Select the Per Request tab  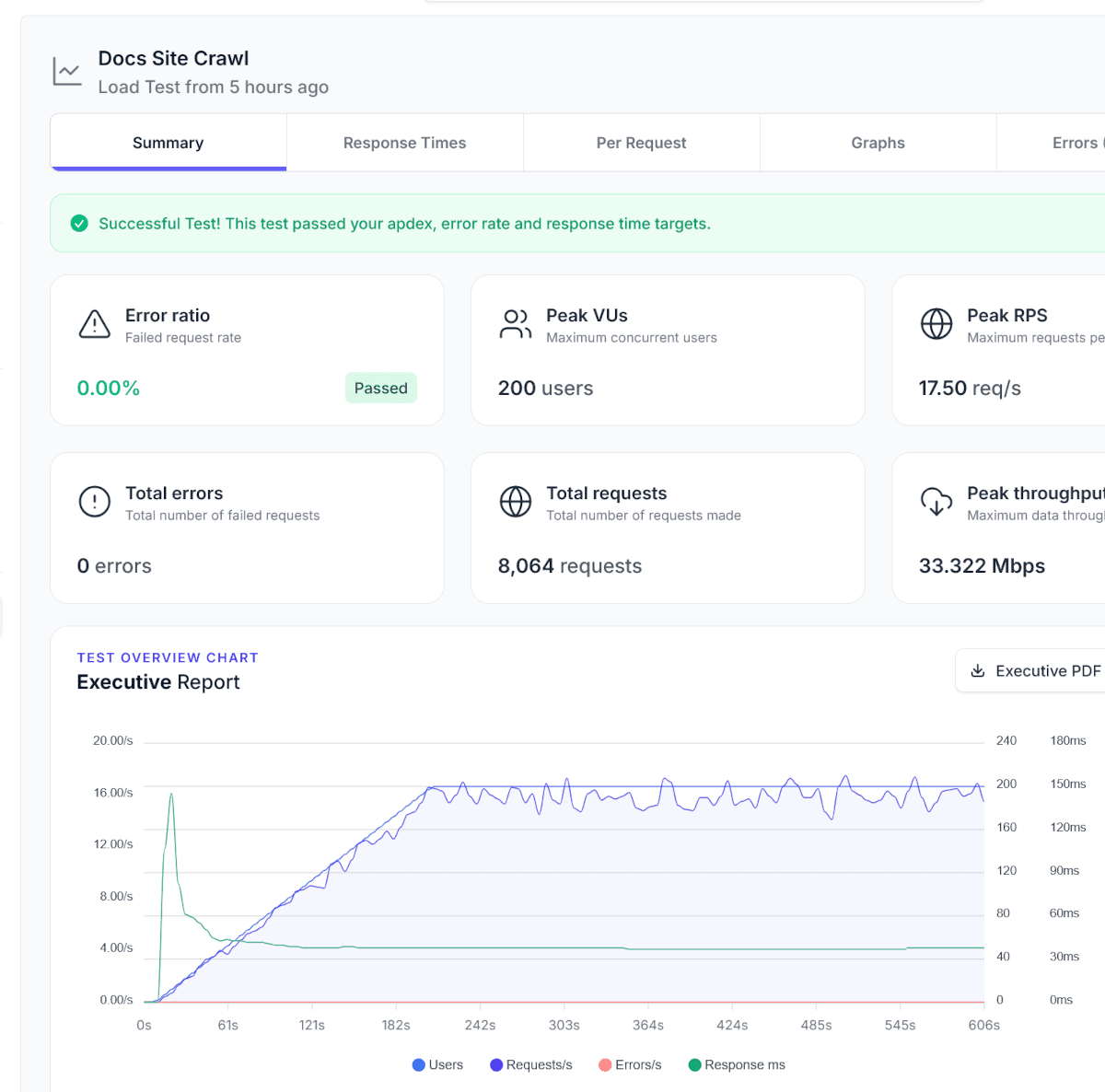(x=641, y=143)
